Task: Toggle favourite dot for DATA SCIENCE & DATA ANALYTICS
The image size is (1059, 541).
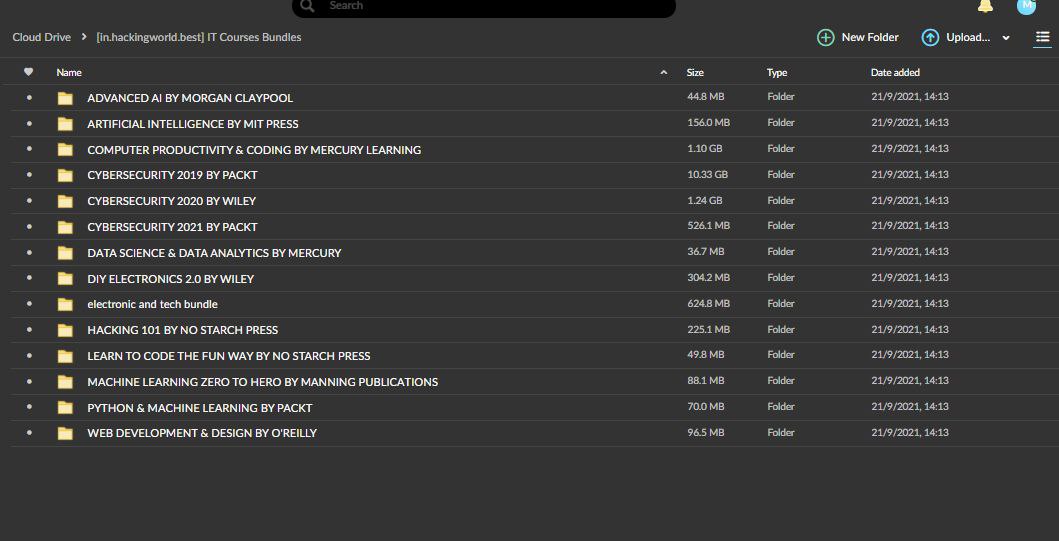Action: [29, 253]
